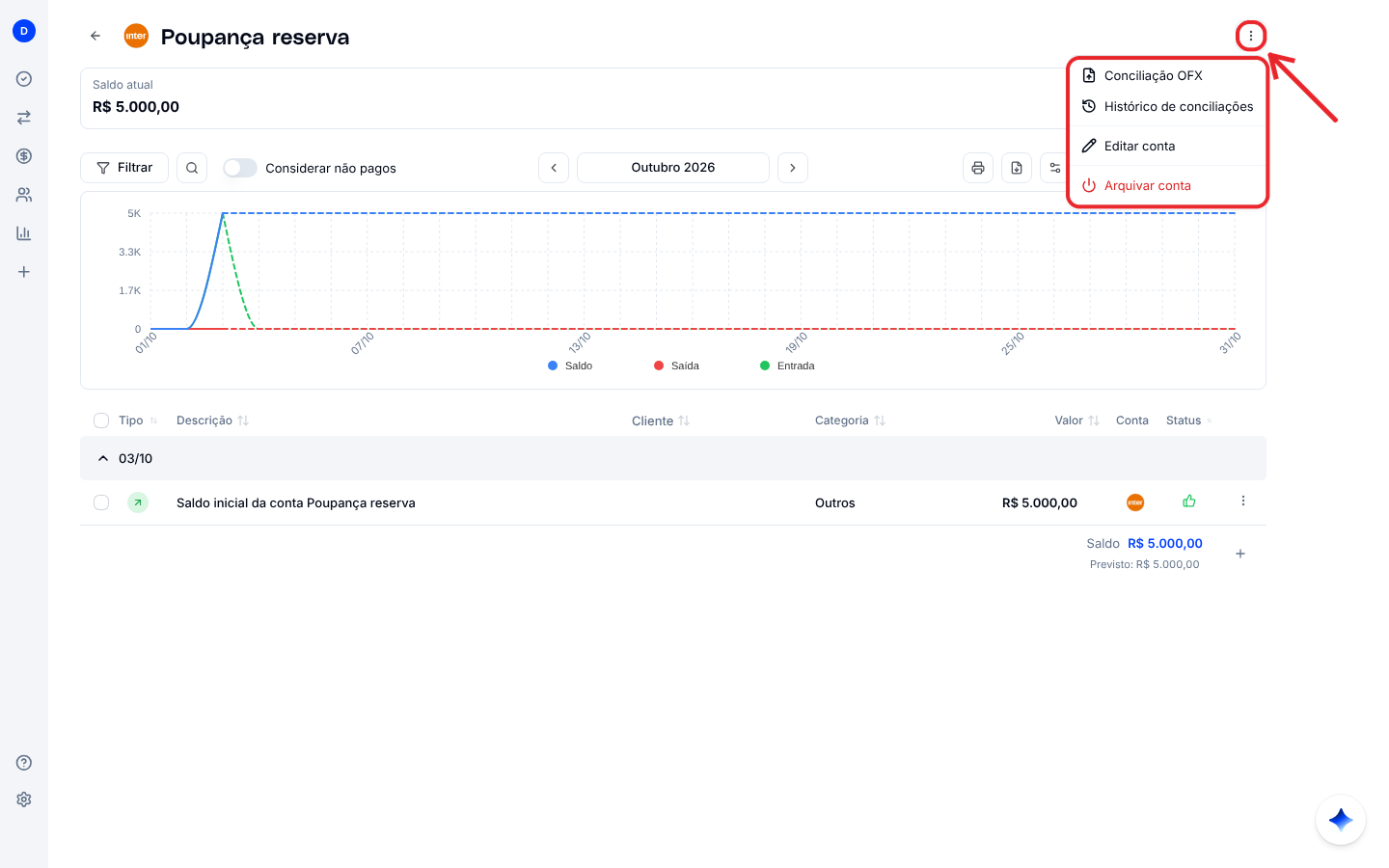Open the help question mark icon
This screenshot has height=868, width=1389.
(x=24, y=763)
